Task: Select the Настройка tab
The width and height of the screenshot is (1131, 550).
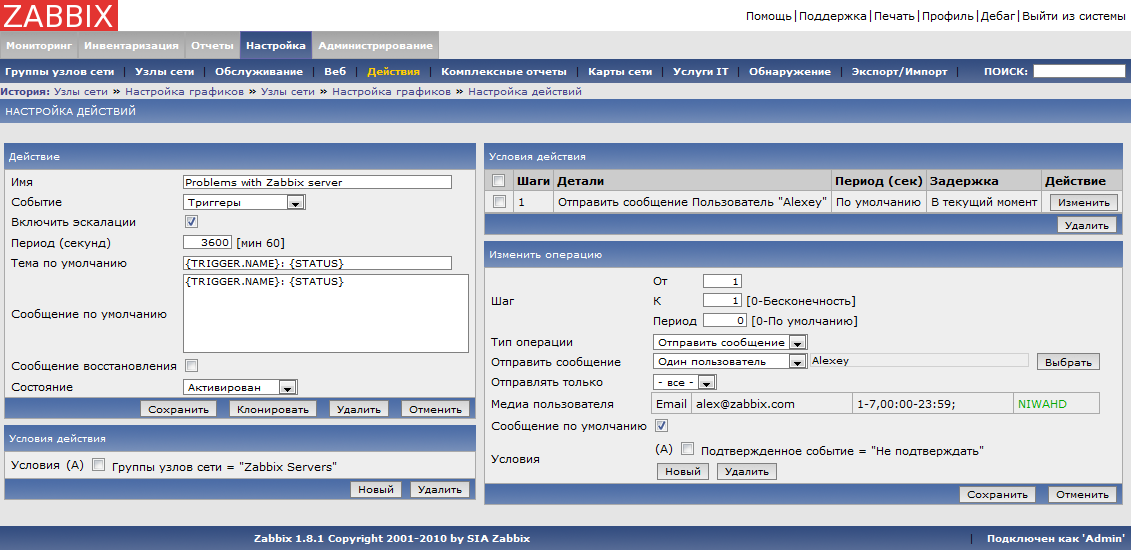Action: click(276, 45)
